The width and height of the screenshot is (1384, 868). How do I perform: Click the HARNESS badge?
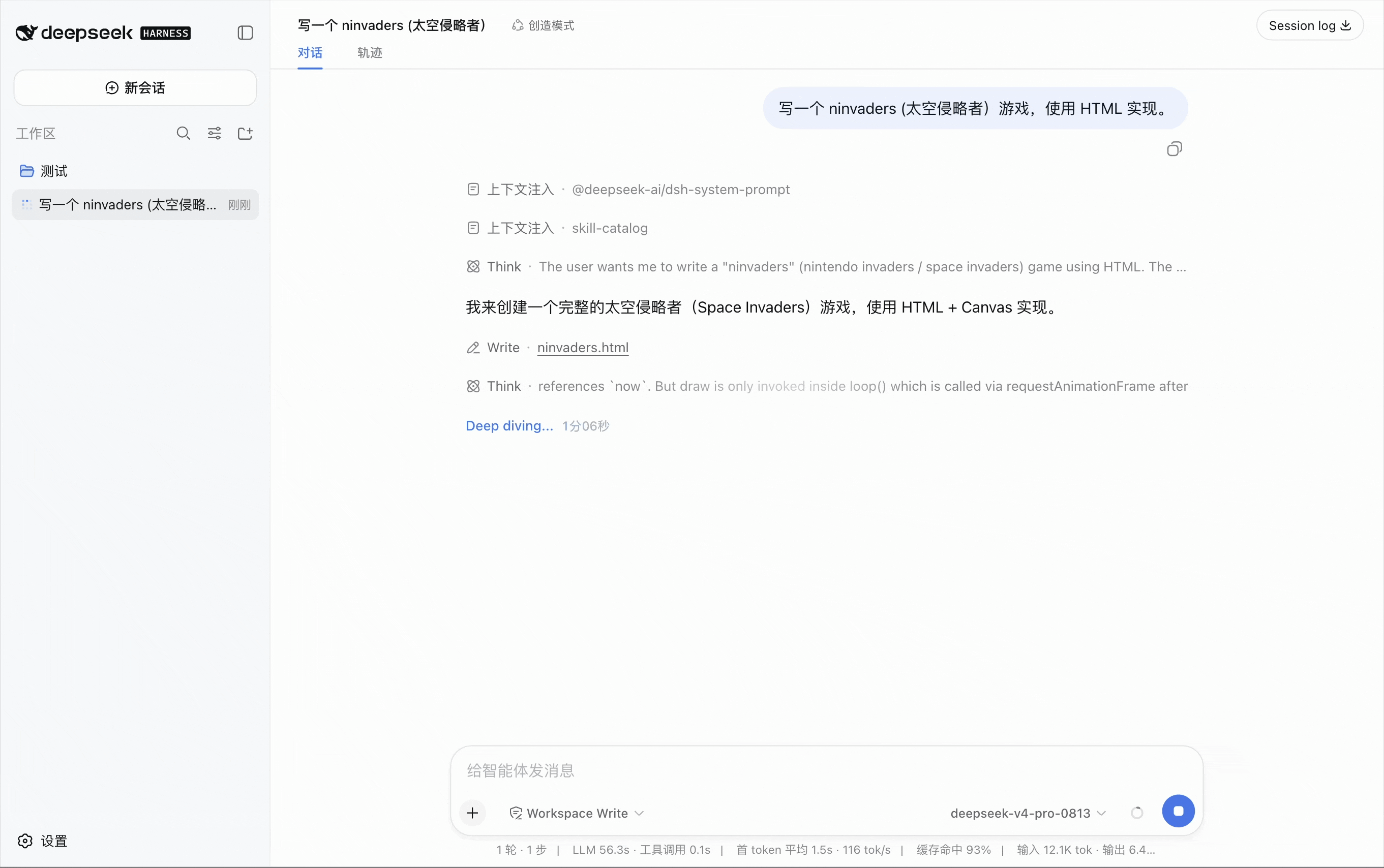[165, 34]
